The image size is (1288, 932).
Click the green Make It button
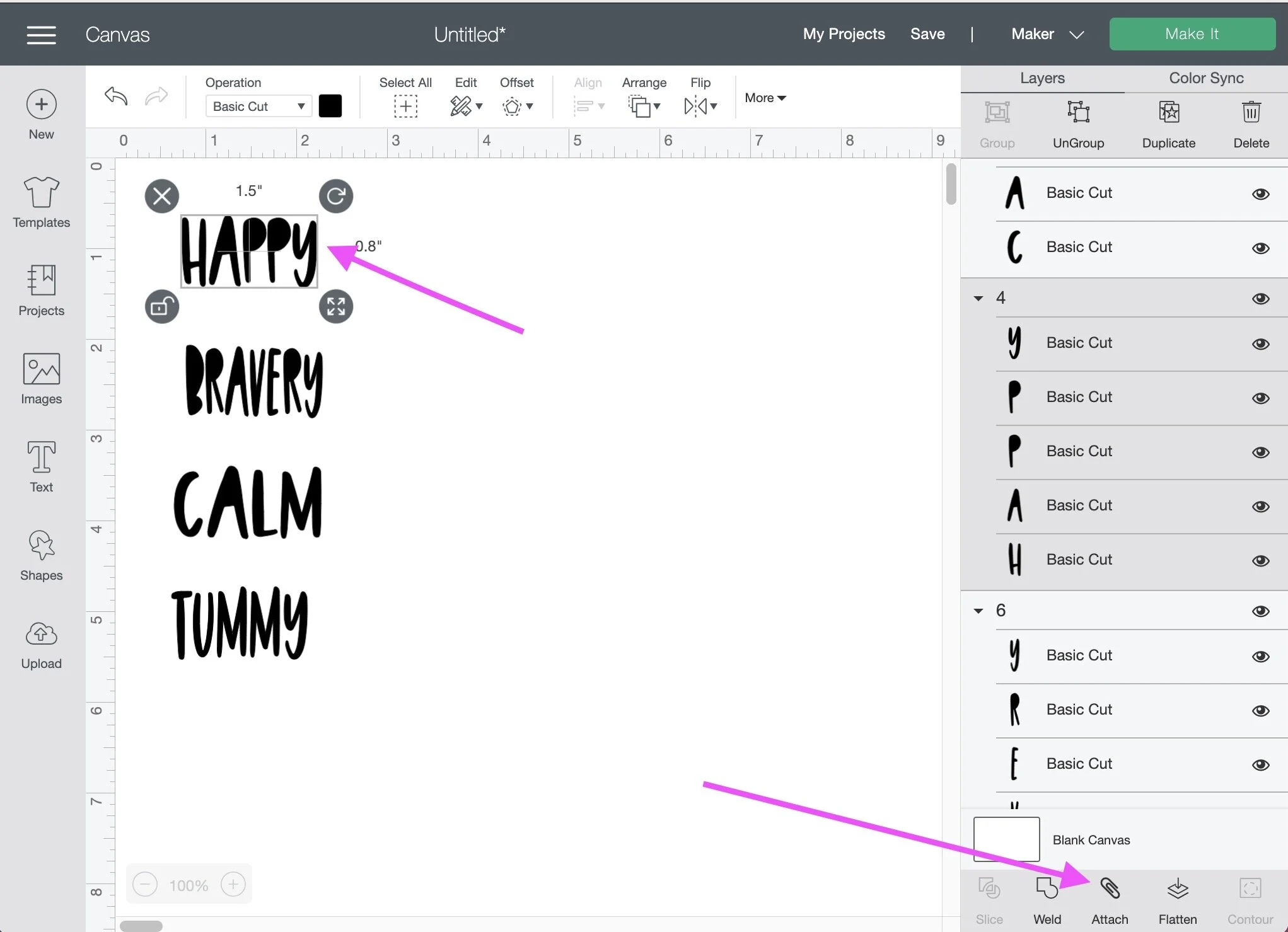click(1192, 34)
